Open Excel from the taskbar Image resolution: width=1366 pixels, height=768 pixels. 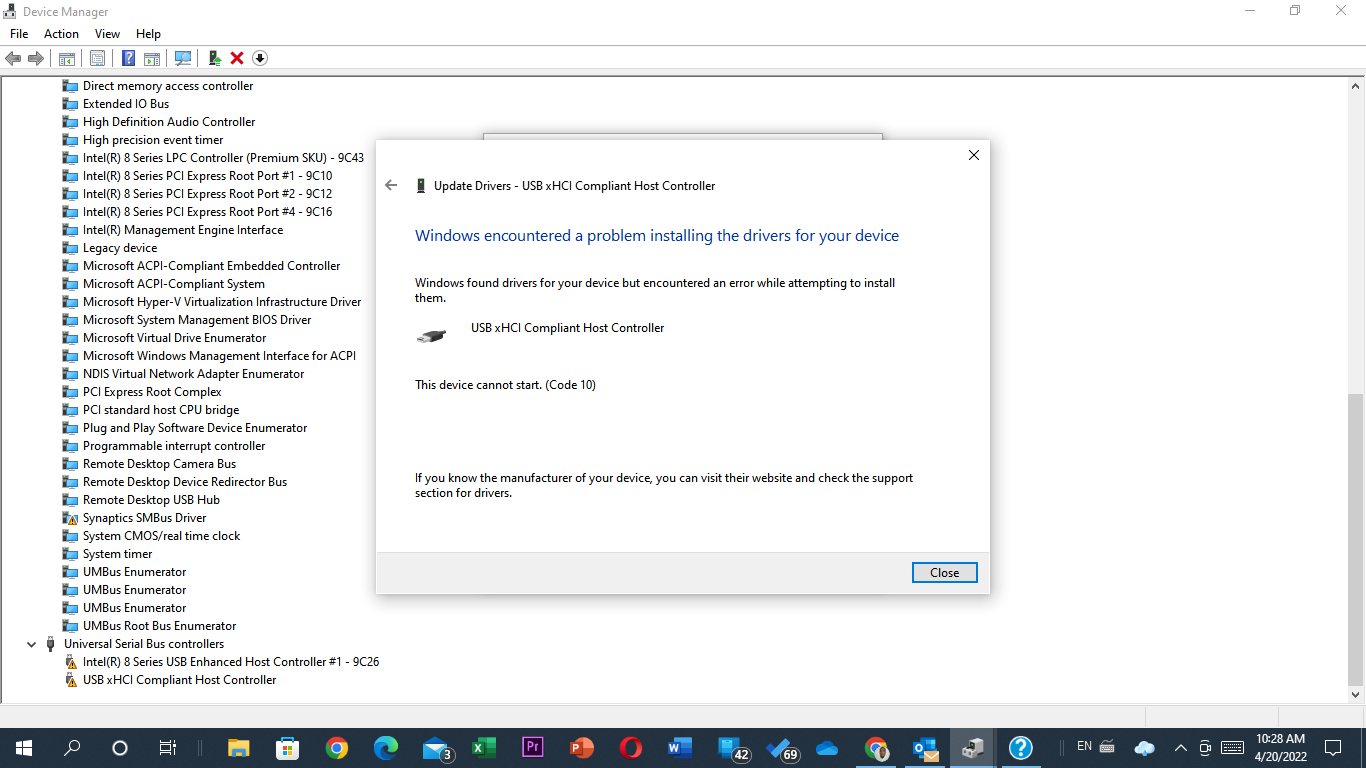[484, 746]
